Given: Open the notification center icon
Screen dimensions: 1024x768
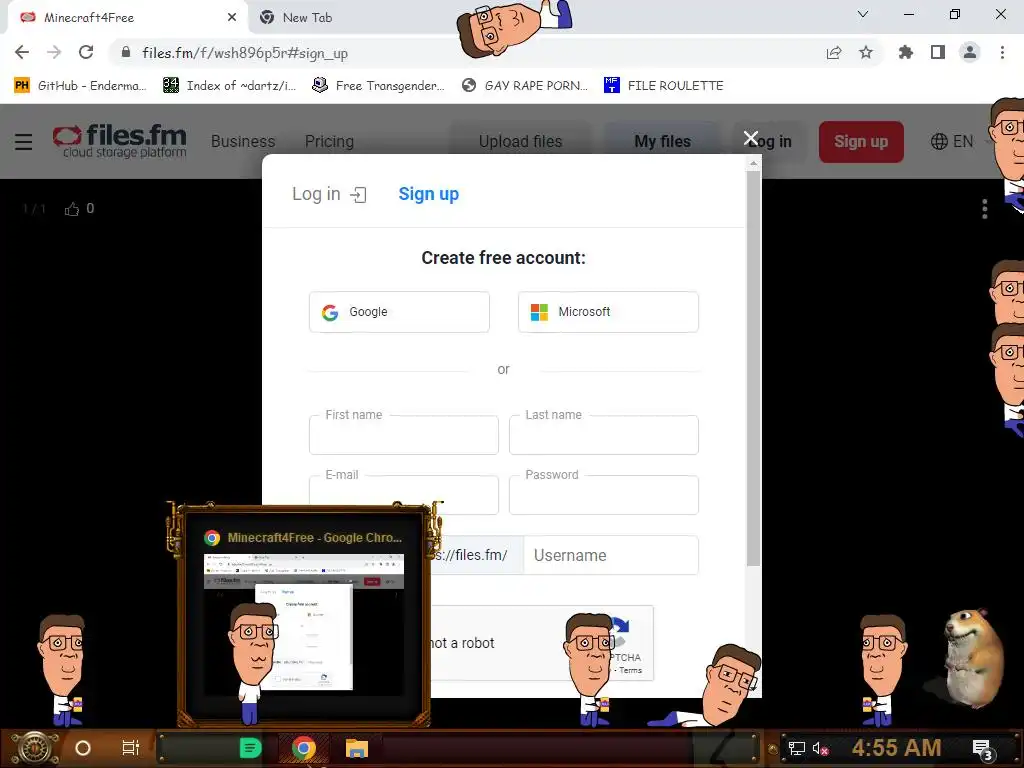Looking at the screenshot, I should [x=982, y=749].
